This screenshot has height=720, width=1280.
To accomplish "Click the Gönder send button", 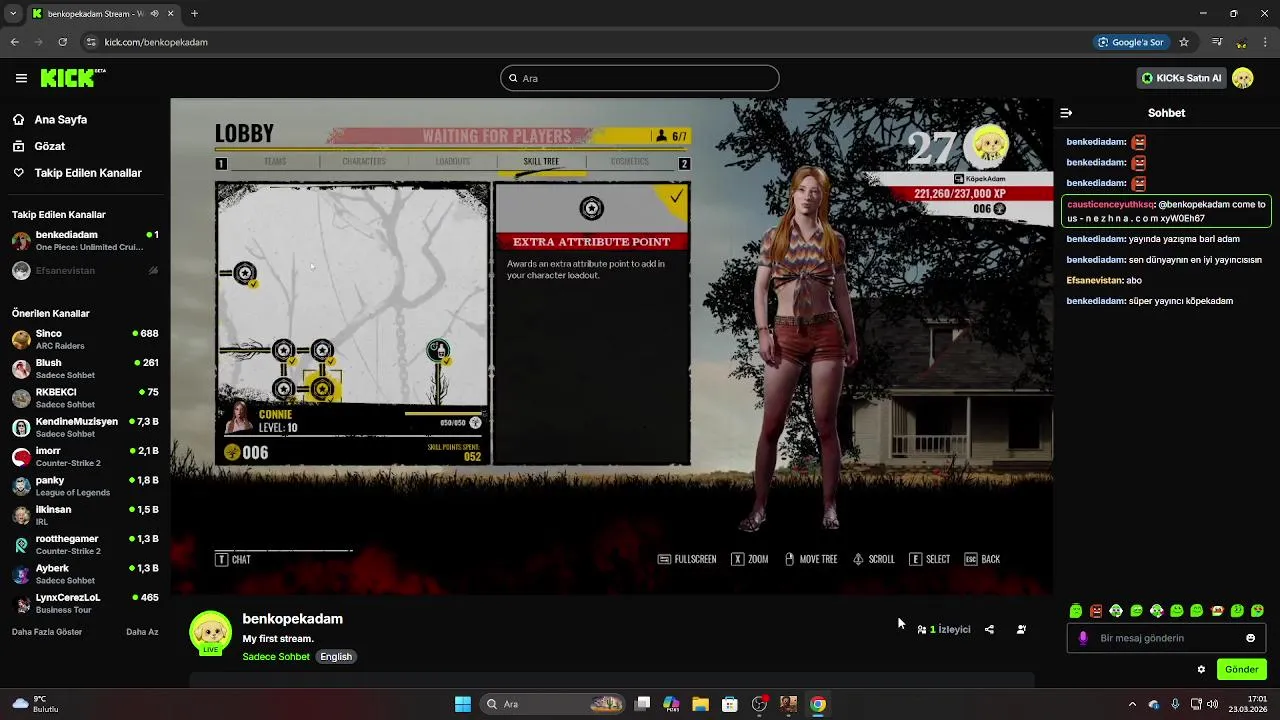I will coord(1241,670).
